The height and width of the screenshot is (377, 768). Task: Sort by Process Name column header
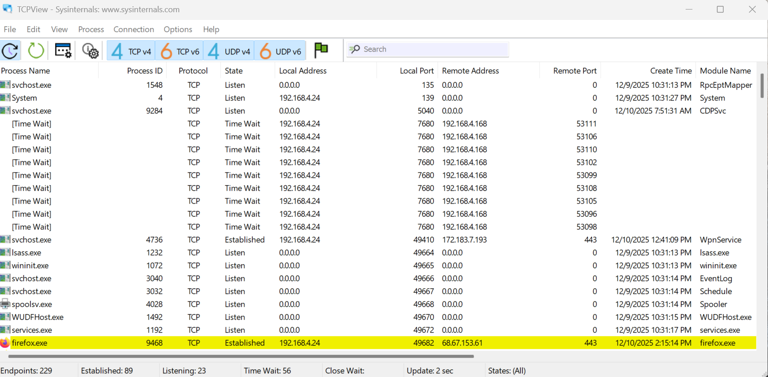pos(49,71)
